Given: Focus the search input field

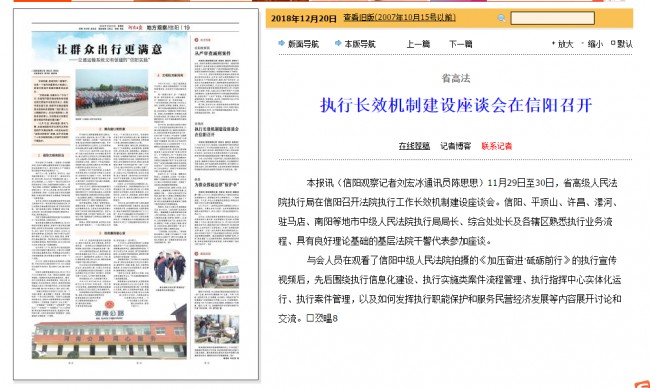Looking at the screenshot, I should [553, 18].
